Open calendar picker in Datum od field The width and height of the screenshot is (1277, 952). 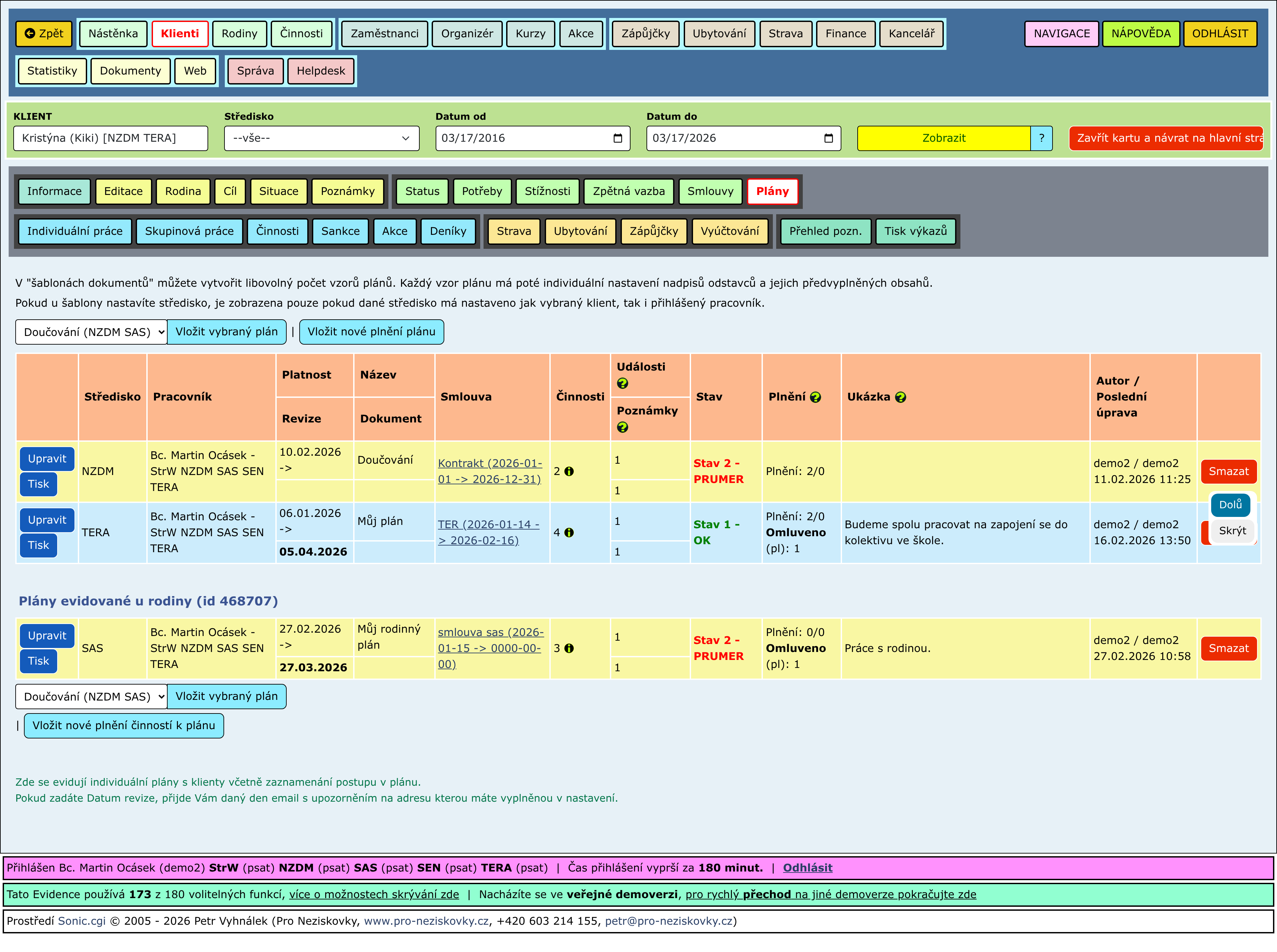coord(618,138)
